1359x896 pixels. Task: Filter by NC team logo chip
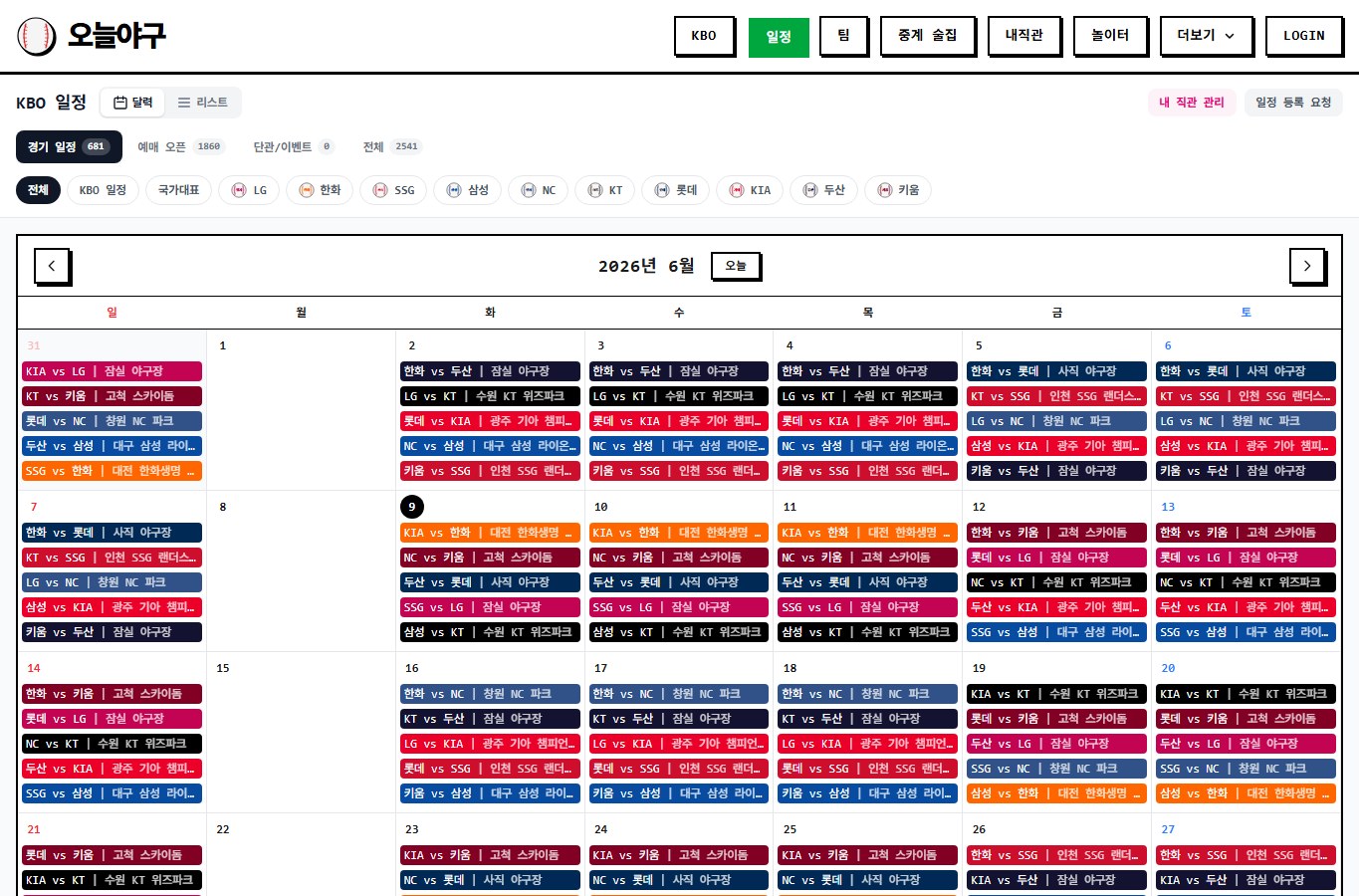pyautogui.click(x=539, y=190)
